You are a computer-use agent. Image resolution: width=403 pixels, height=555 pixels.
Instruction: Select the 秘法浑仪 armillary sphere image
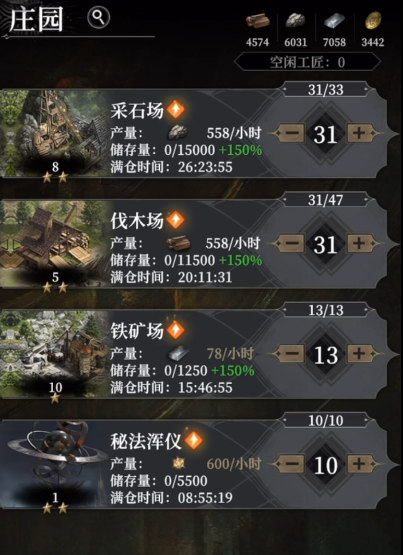click(54, 464)
